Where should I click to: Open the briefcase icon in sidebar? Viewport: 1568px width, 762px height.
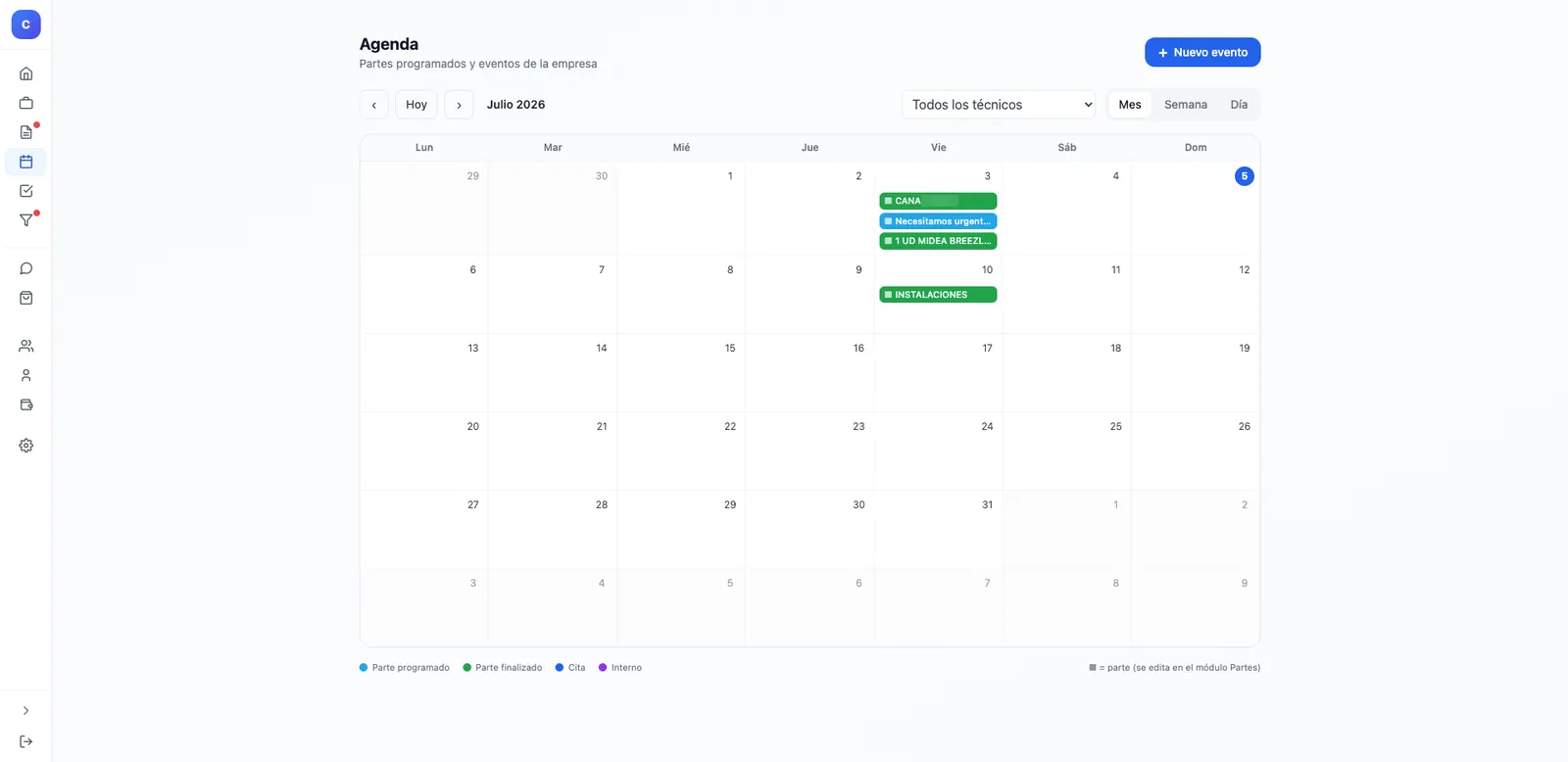point(26,103)
